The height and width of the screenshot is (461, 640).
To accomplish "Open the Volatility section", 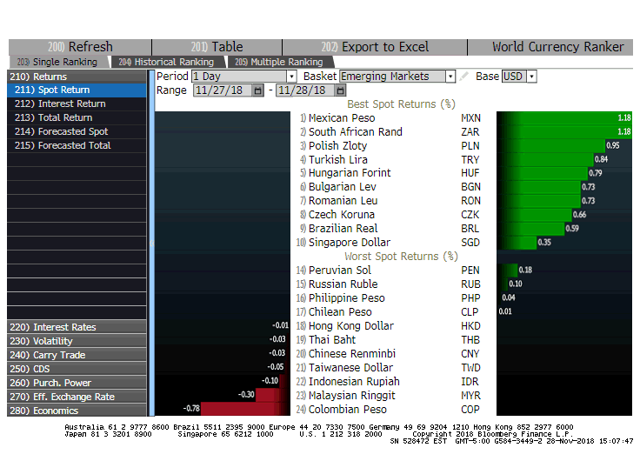I will point(77,341).
